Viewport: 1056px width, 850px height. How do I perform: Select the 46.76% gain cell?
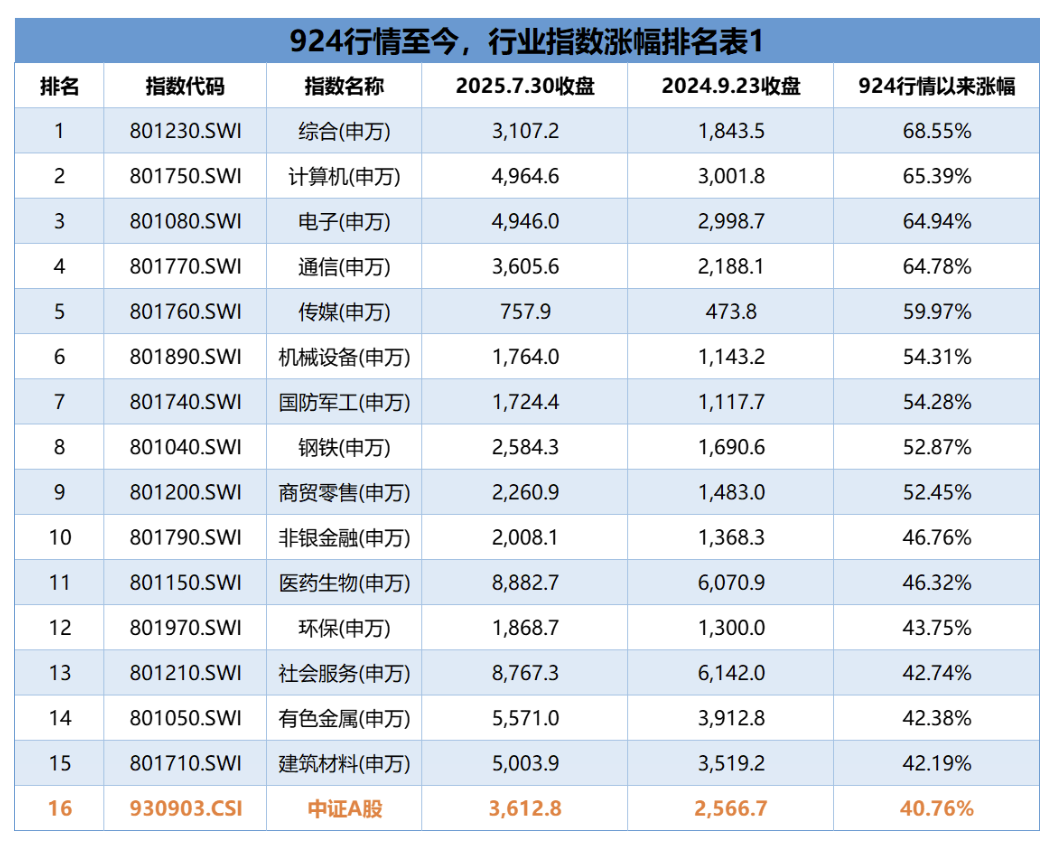pos(937,537)
